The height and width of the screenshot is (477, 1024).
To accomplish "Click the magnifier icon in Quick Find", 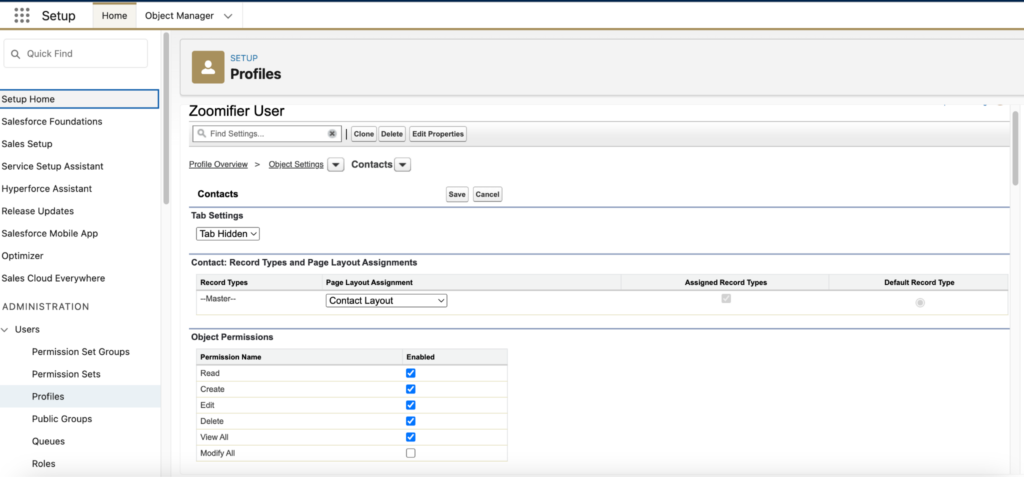I will click(x=16, y=54).
